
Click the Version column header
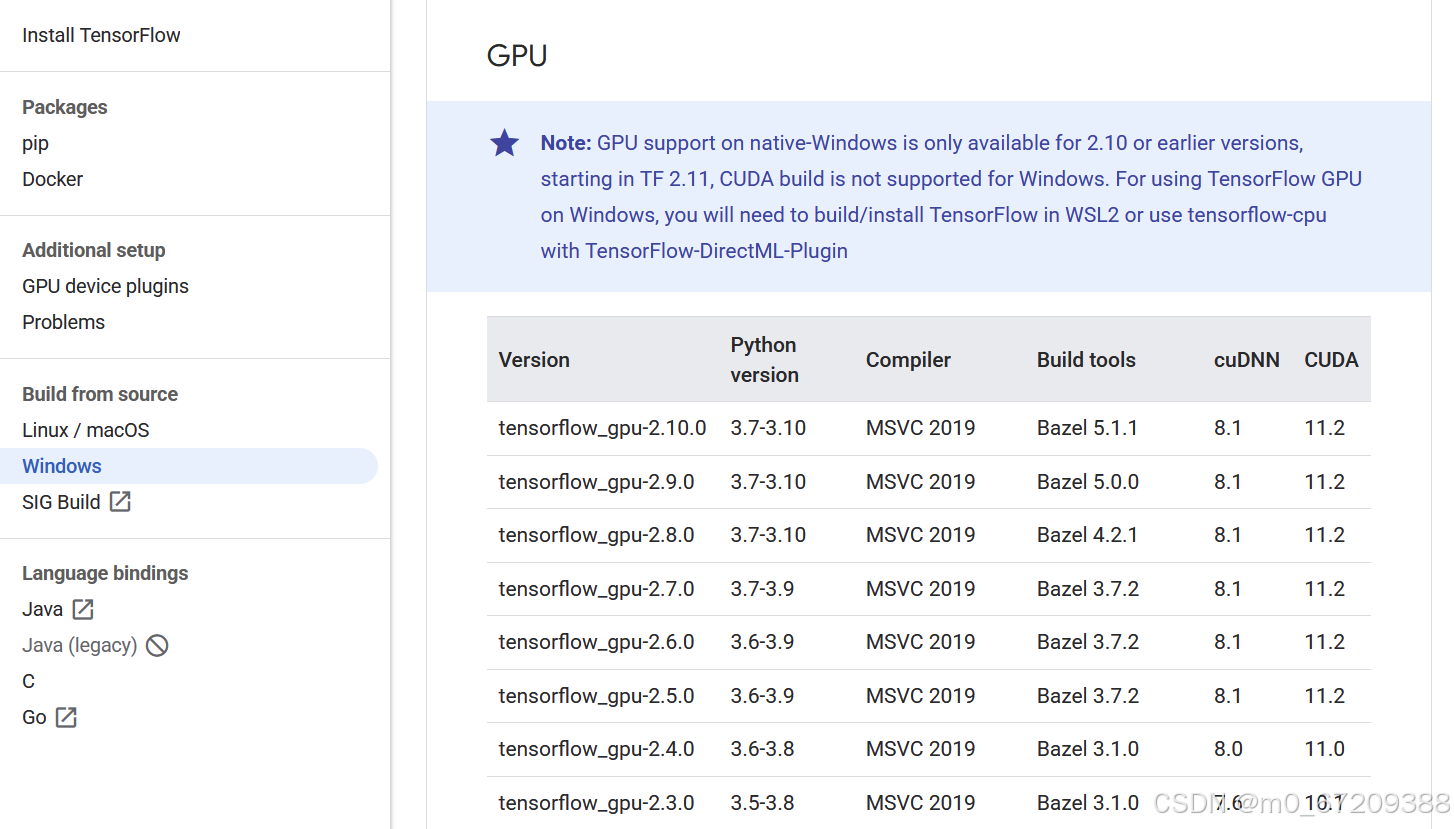tap(534, 360)
